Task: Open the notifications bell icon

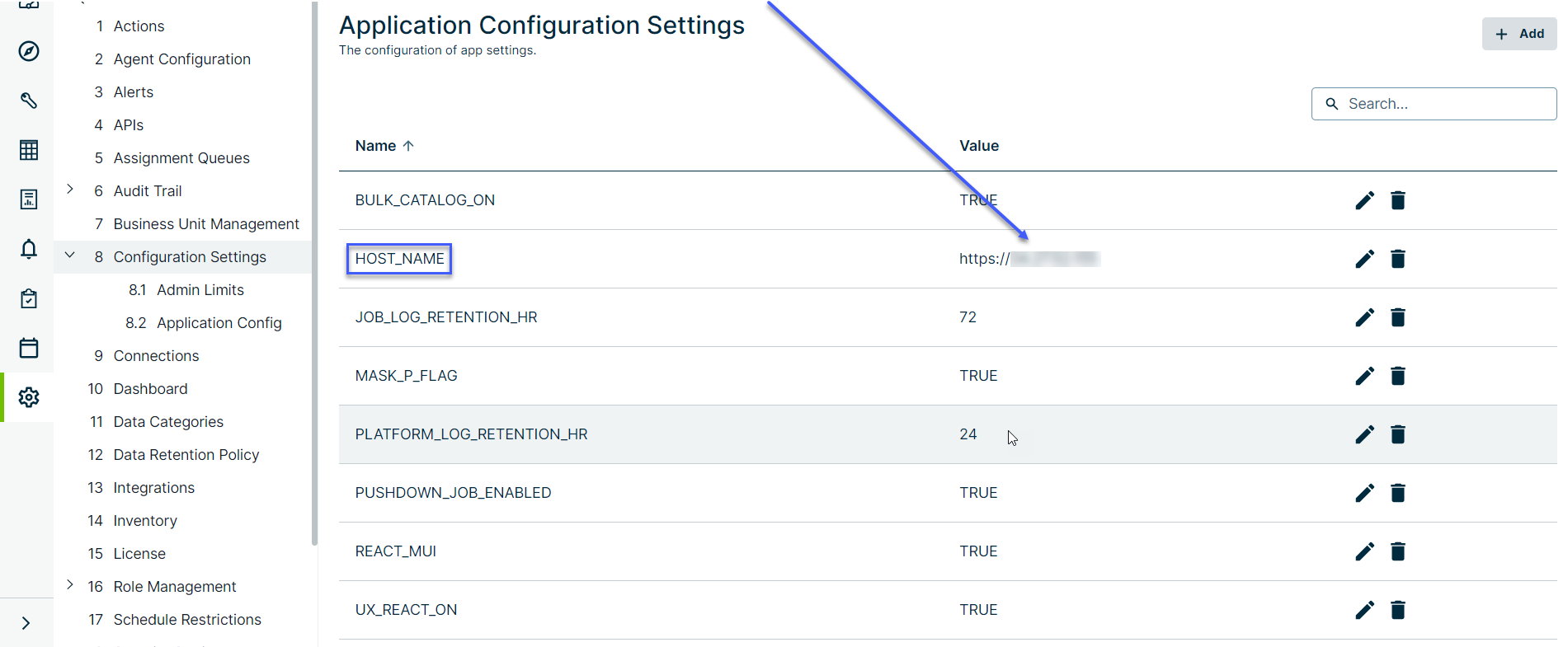Action: pyautogui.click(x=29, y=249)
